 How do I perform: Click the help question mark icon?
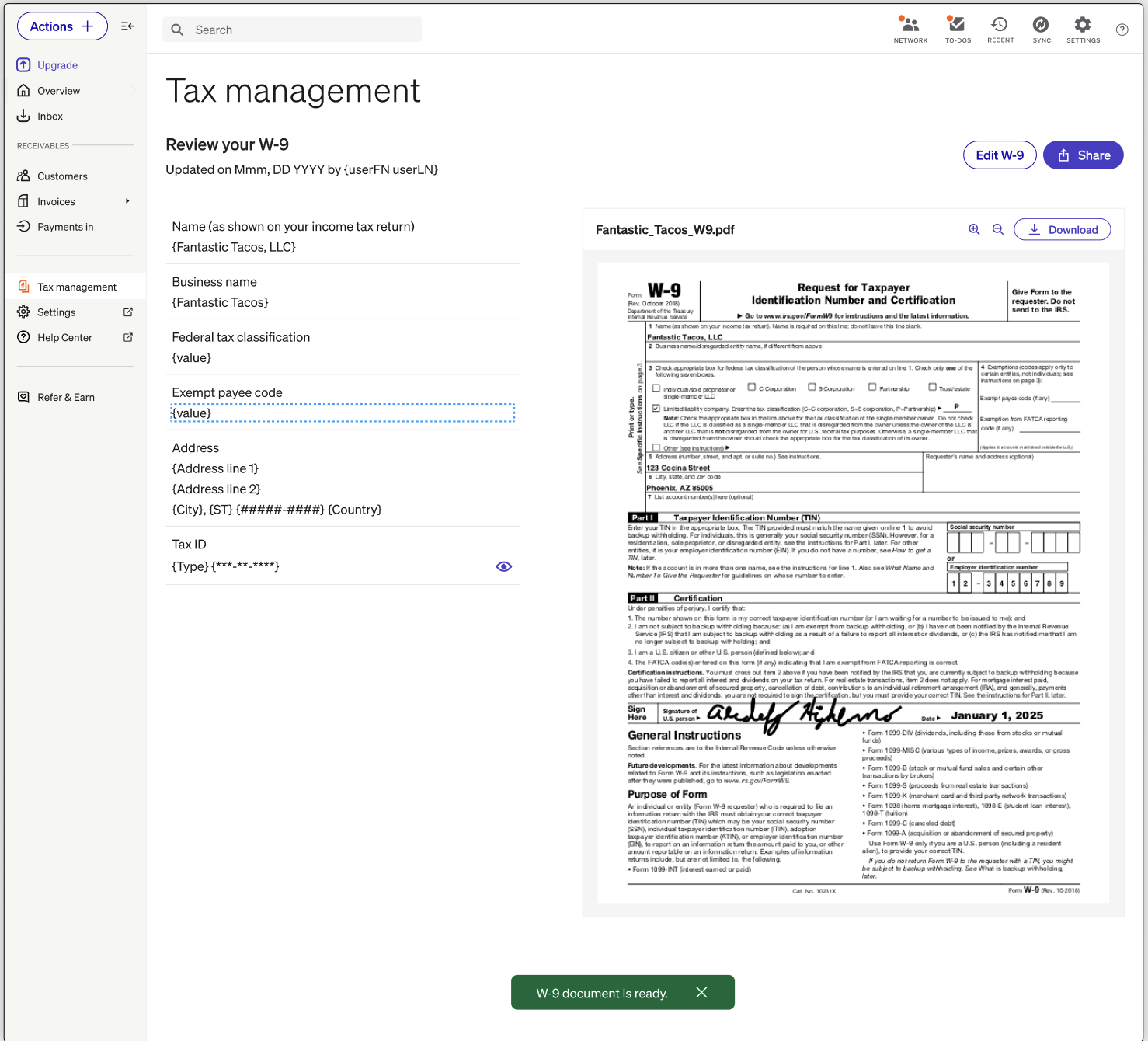(x=1122, y=30)
